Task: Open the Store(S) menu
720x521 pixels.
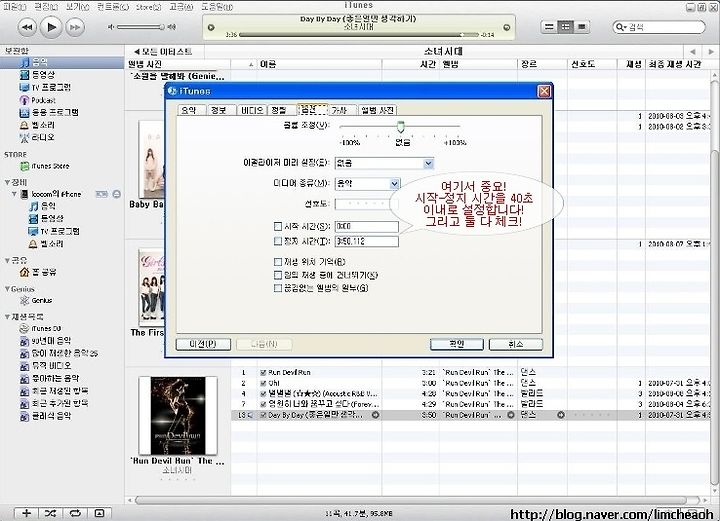Action: (148, 7)
